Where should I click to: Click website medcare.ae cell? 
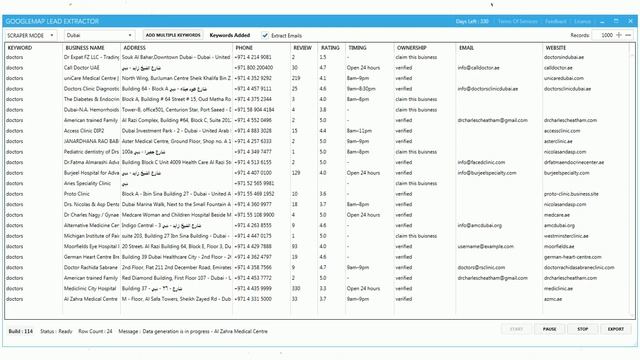click(x=556, y=215)
